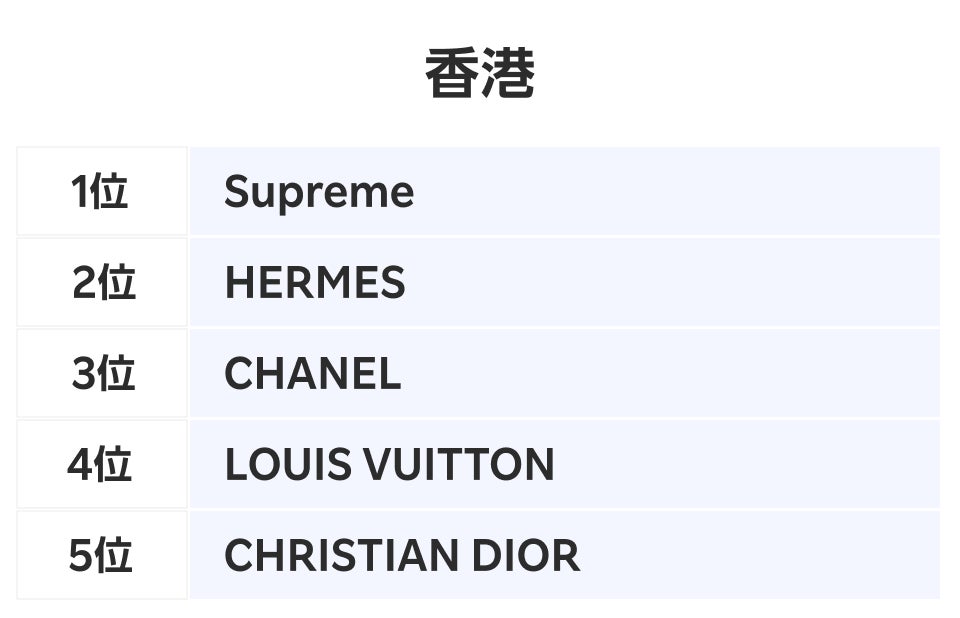Click the 港 character in the heading

pos(508,74)
